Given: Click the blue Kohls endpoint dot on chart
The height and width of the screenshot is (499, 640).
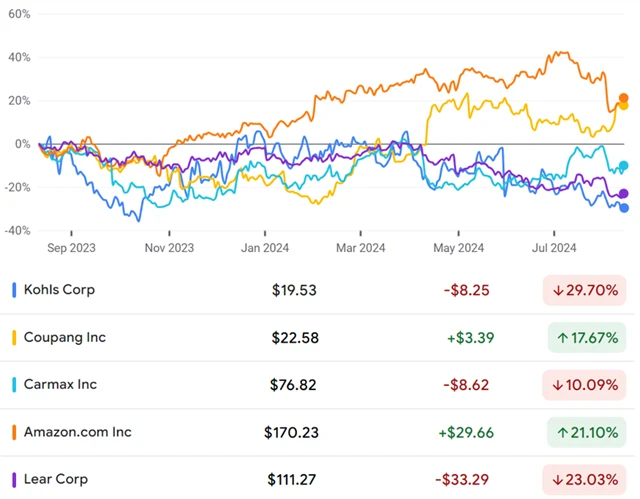Looking at the screenshot, I should (x=624, y=208).
